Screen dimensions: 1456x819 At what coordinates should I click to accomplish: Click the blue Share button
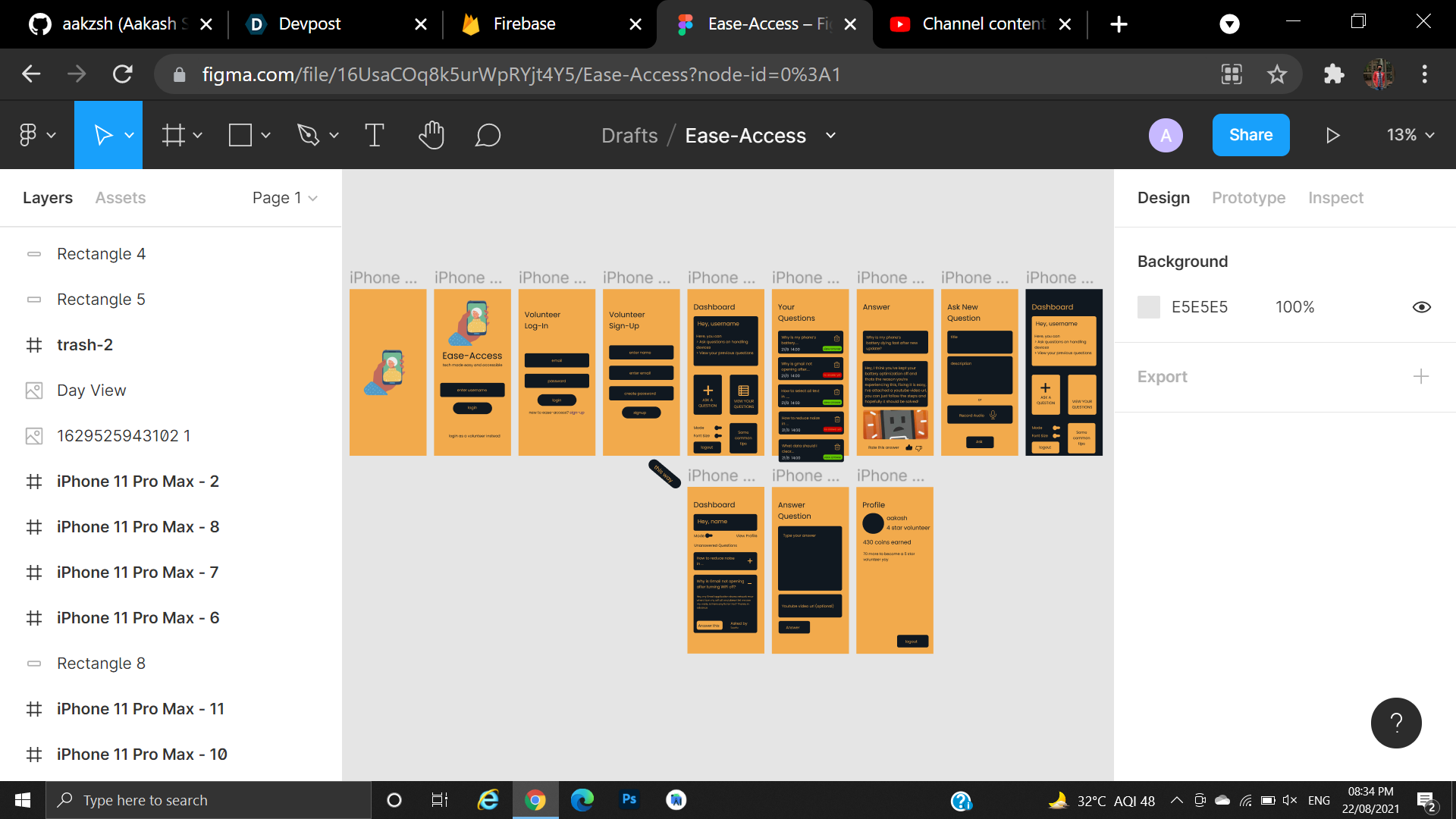click(1250, 135)
